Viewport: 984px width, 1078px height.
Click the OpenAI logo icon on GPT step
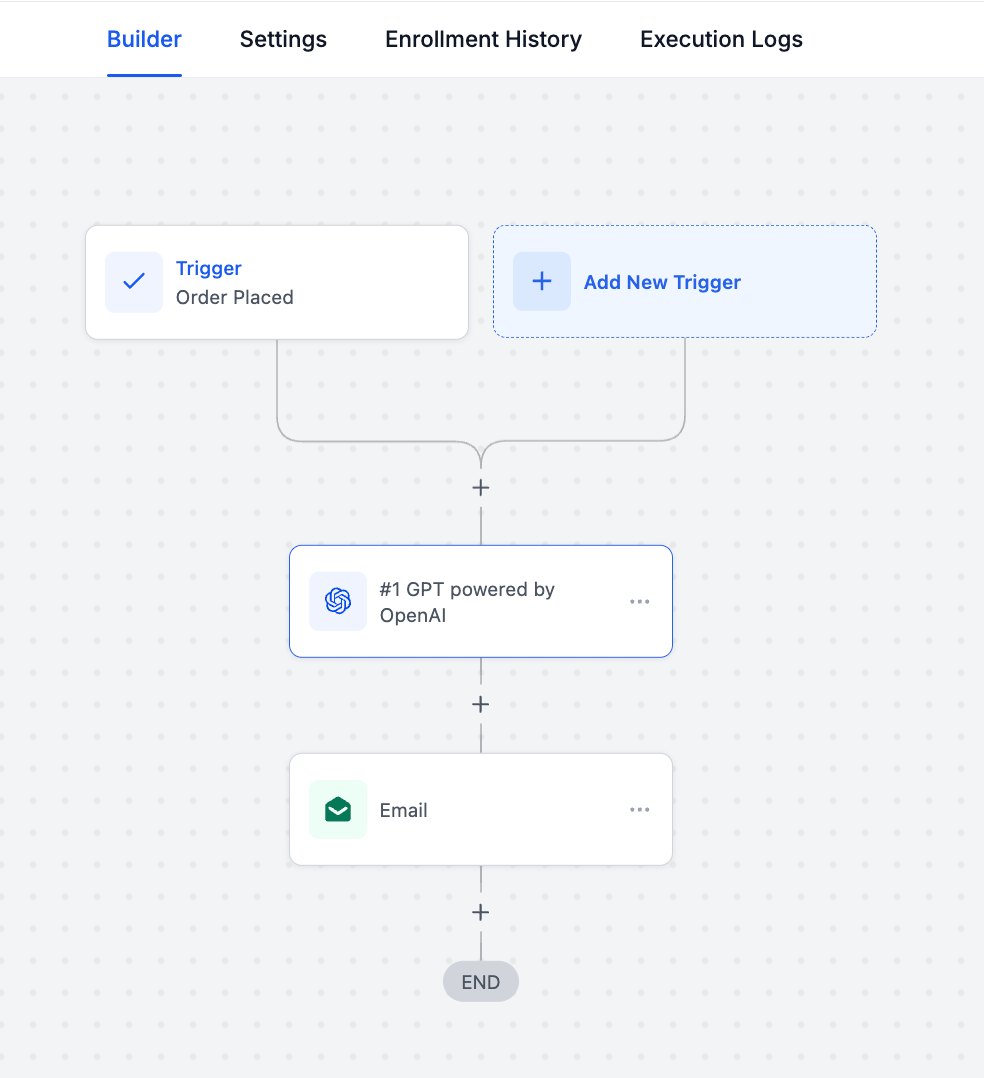pos(338,601)
